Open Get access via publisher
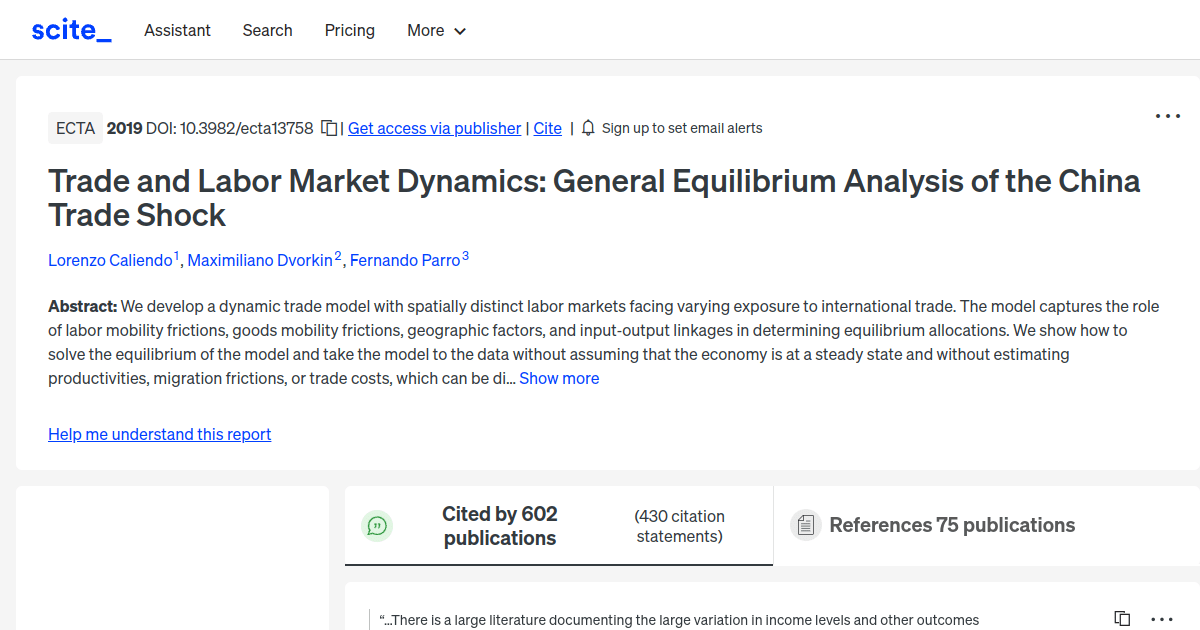 click(x=434, y=128)
